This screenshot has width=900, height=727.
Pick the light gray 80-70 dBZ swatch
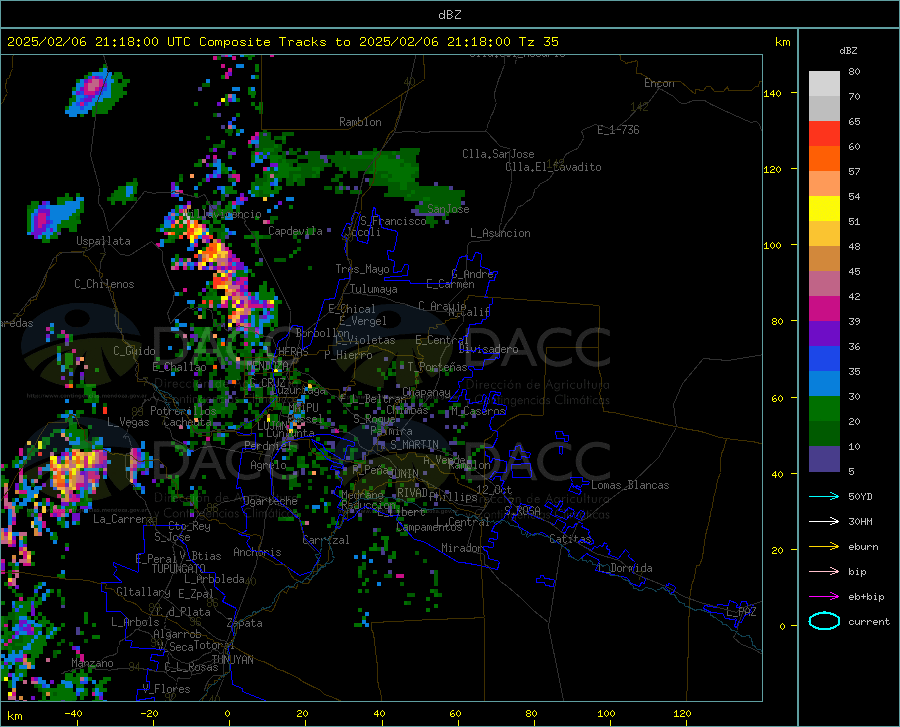click(824, 84)
